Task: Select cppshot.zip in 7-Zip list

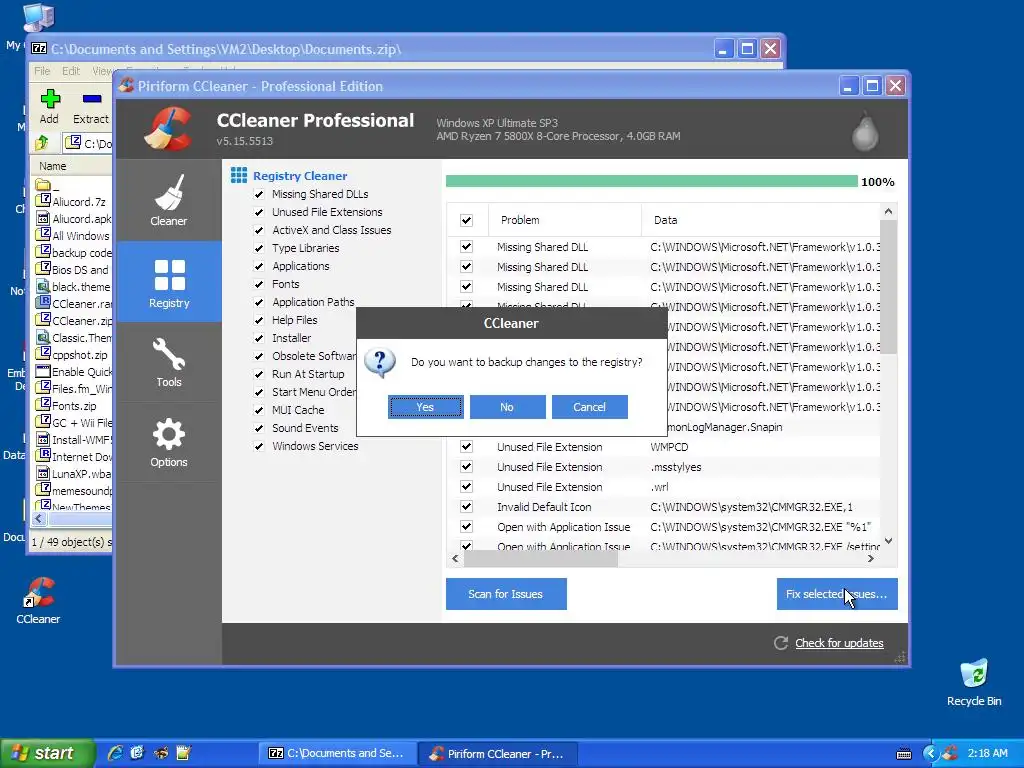Action: tap(72, 355)
